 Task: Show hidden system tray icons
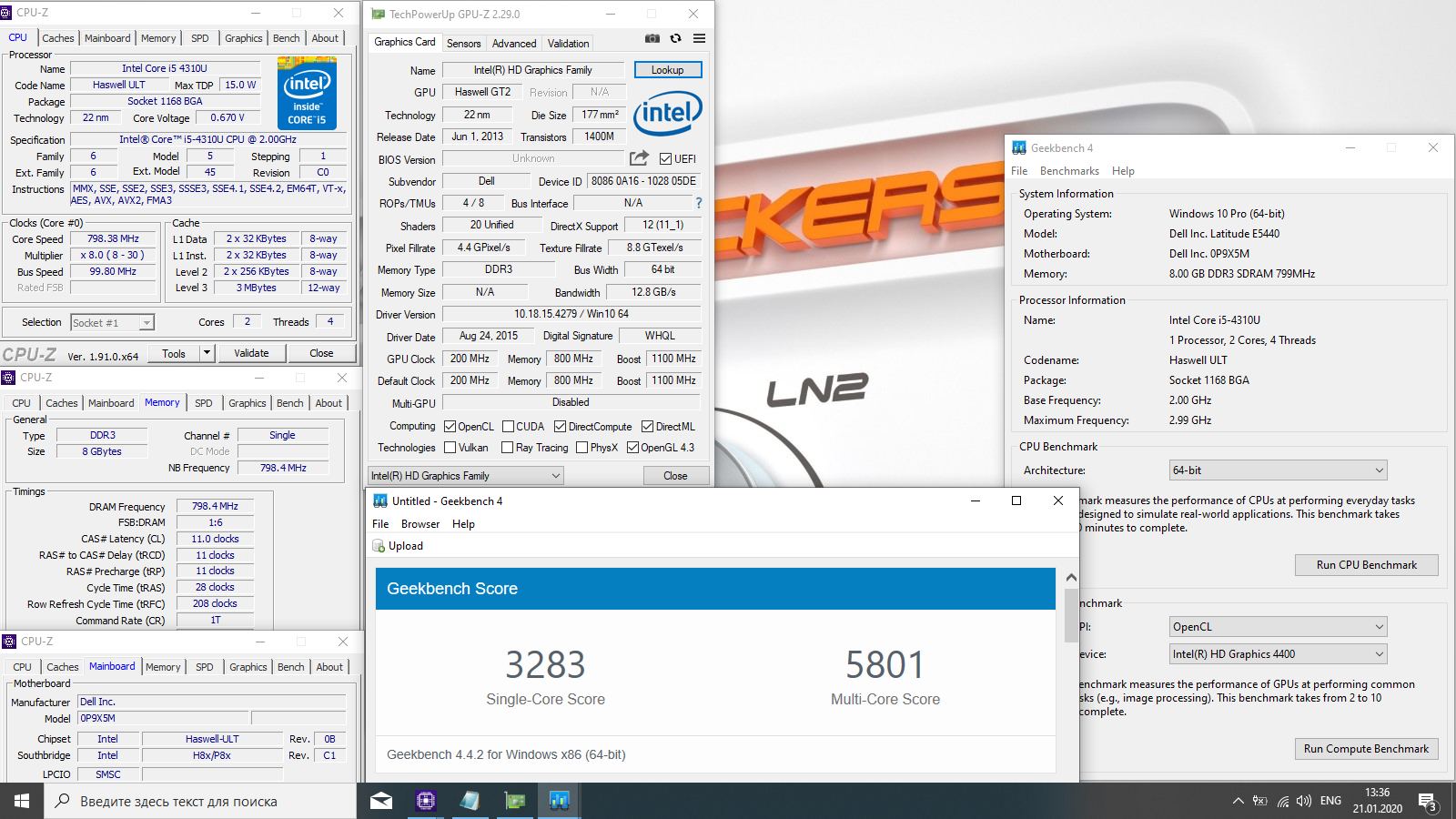tap(1238, 801)
